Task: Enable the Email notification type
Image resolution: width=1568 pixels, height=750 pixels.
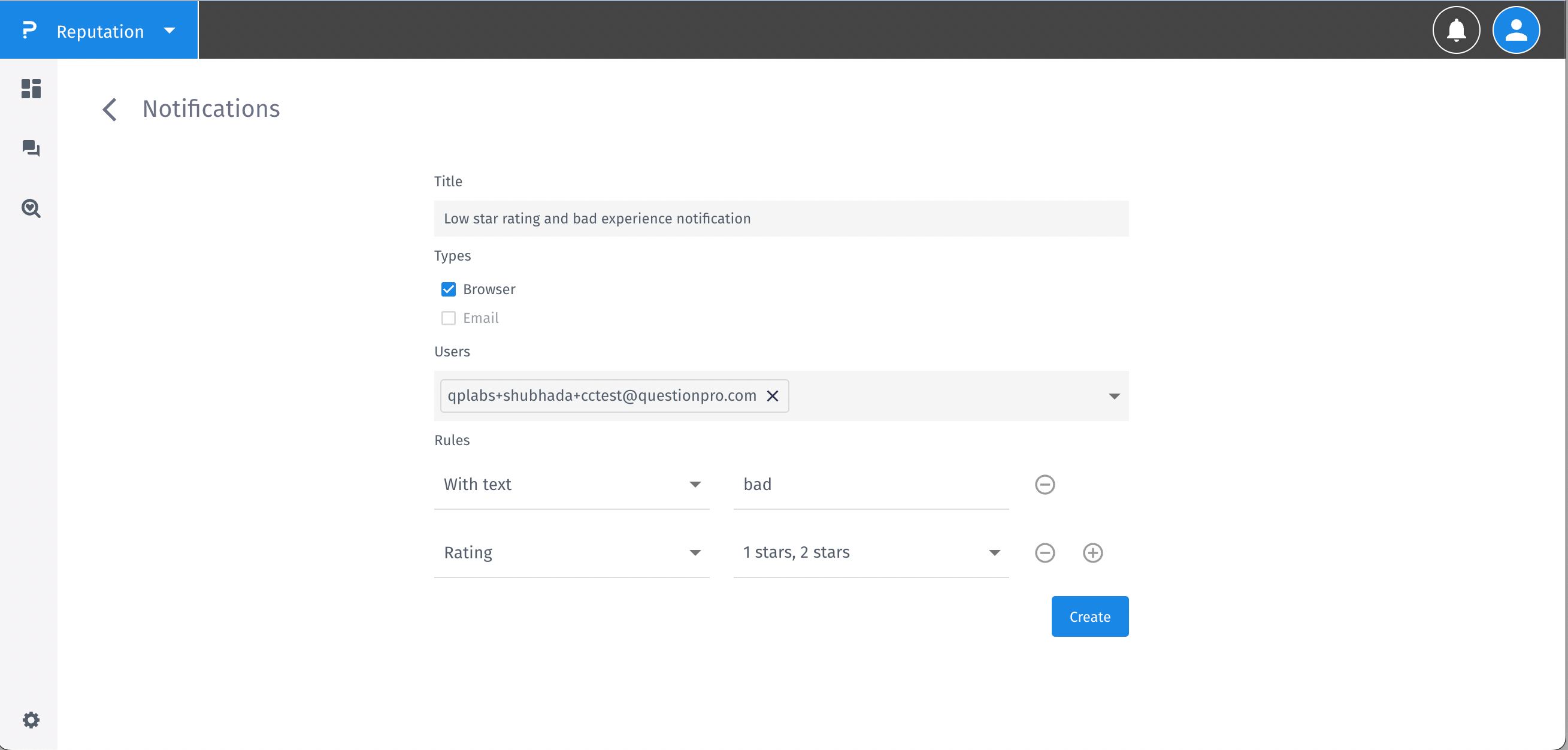Action: tap(448, 317)
